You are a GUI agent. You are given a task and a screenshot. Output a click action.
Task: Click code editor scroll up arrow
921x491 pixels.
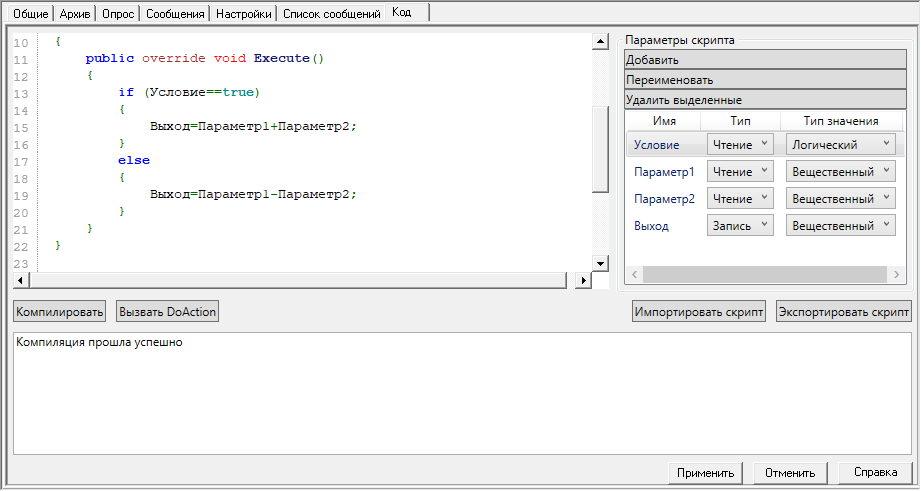tap(600, 41)
